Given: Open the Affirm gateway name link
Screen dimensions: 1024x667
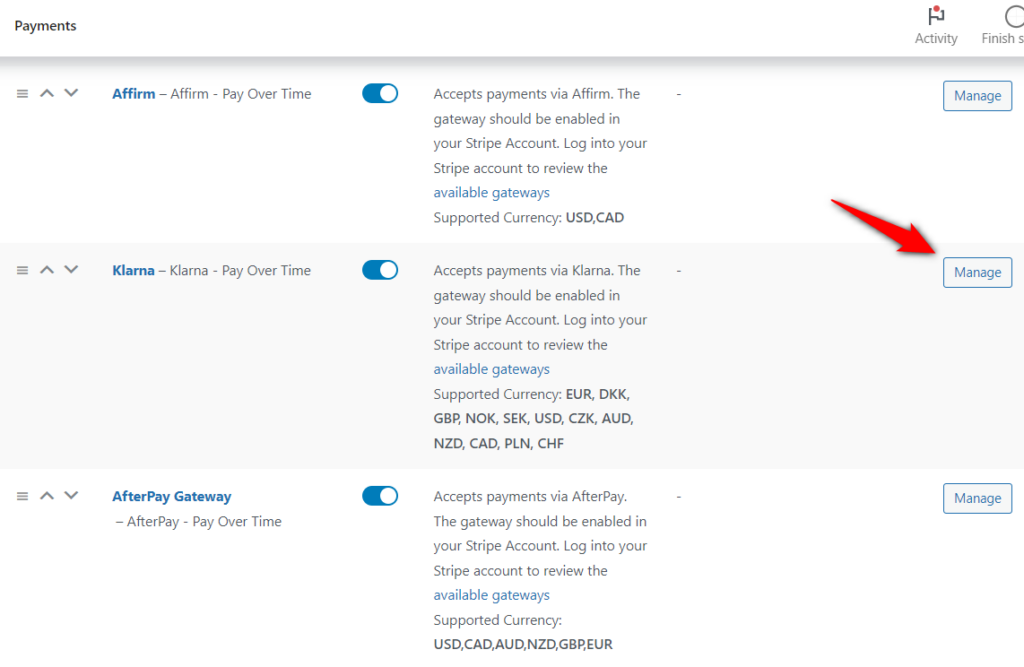Looking at the screenshot, I should coord(133,94).
